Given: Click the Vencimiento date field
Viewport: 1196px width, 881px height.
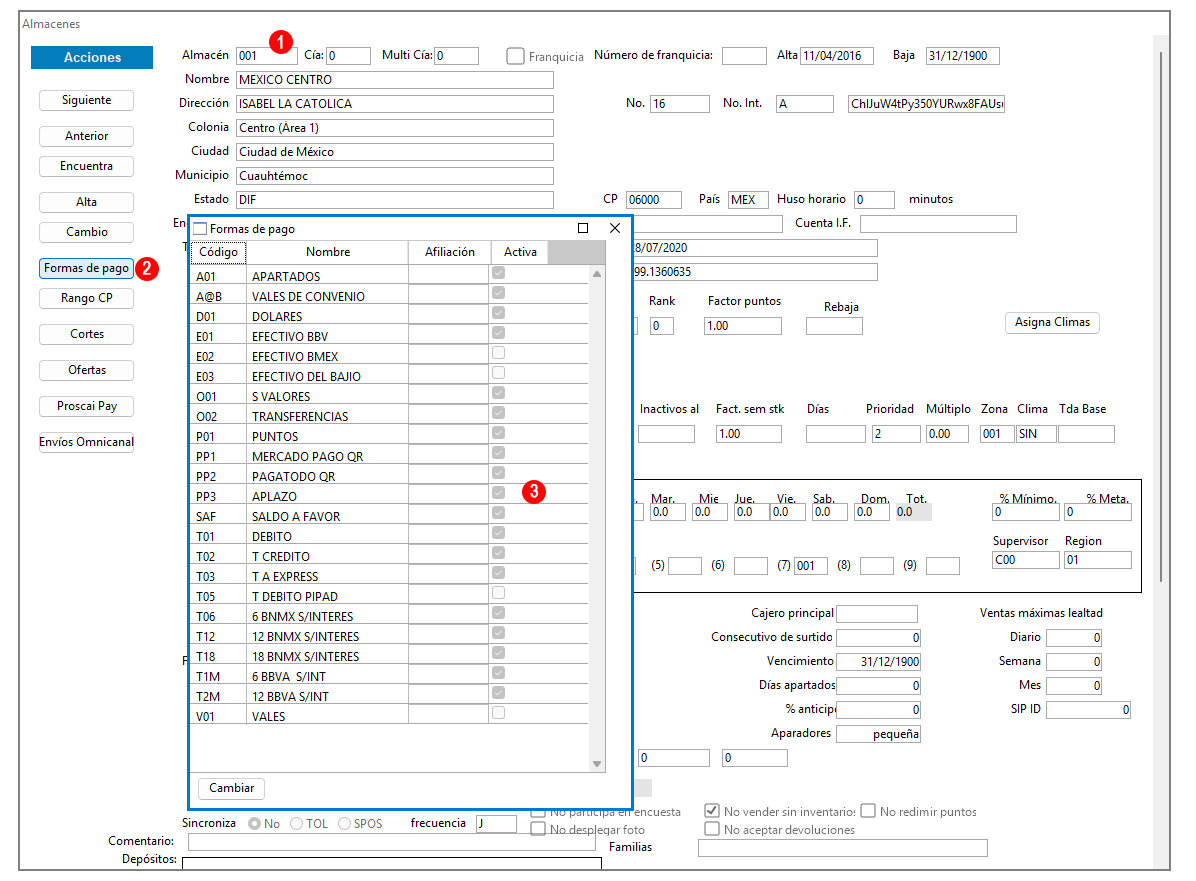Looking at the screenshot, I should (878, 661).
